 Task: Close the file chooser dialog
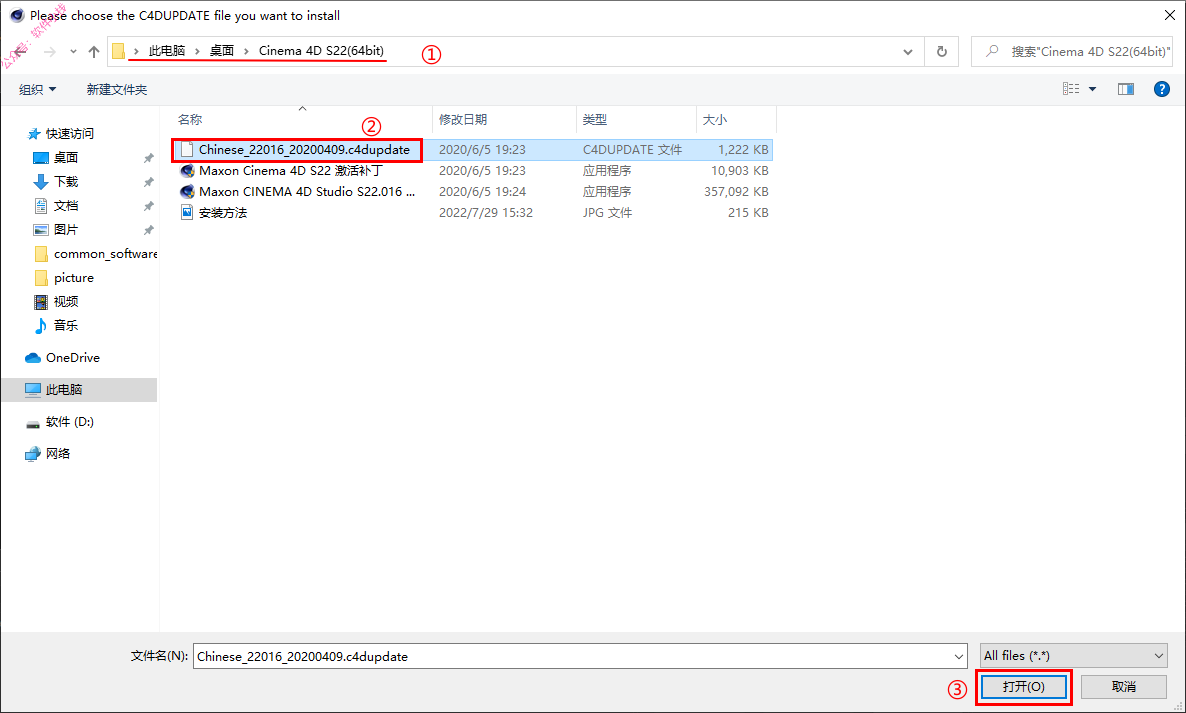coord(1169,15)
